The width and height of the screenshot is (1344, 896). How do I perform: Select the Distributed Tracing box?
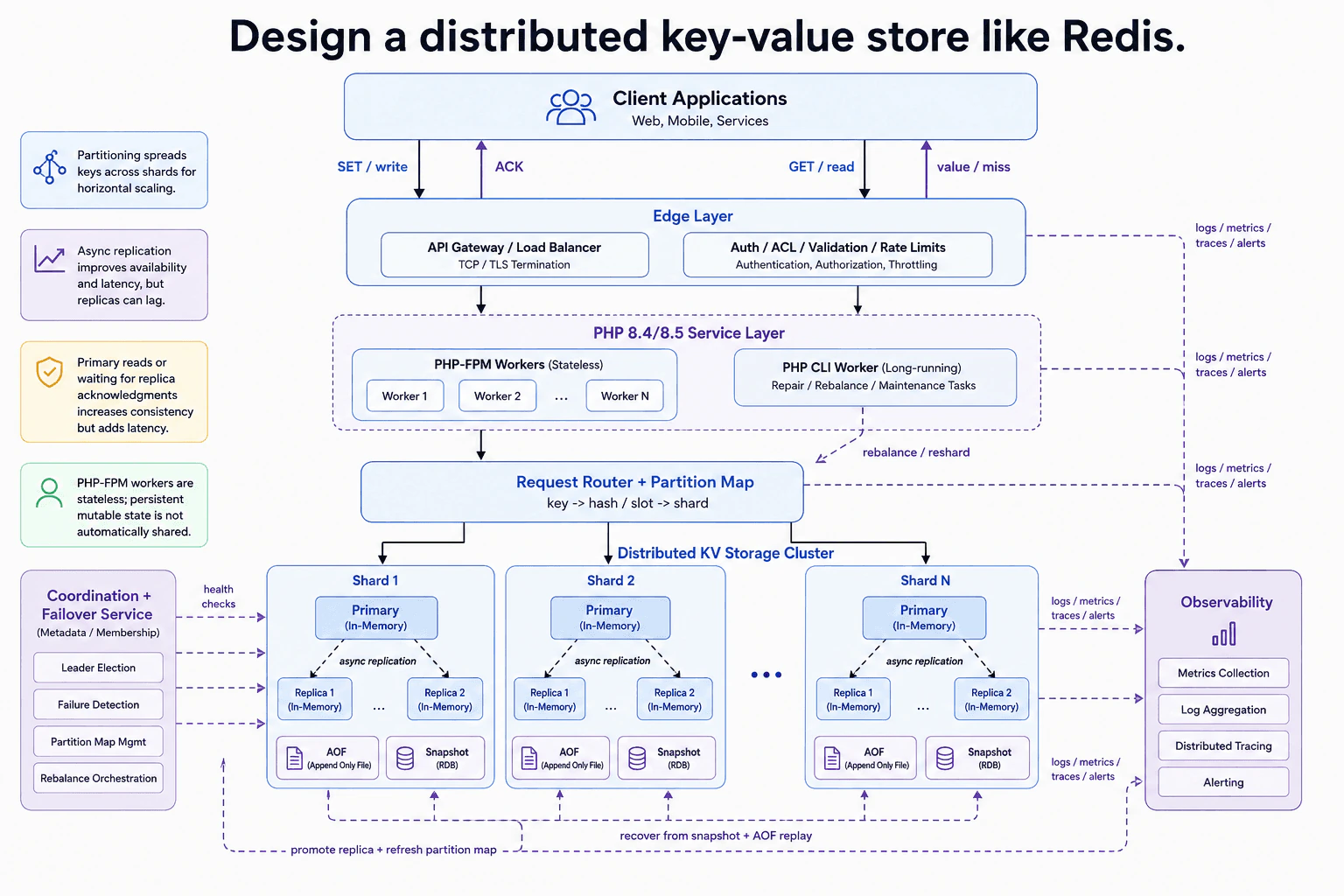tap(1223, 745)
